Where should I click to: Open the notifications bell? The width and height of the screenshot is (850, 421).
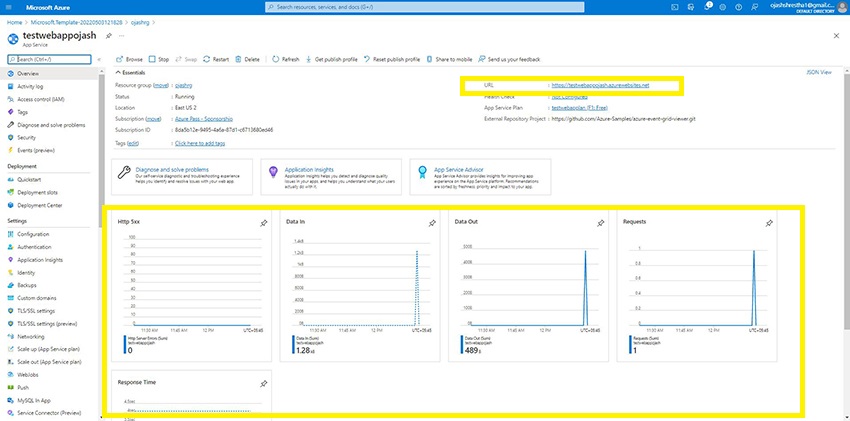707,7
